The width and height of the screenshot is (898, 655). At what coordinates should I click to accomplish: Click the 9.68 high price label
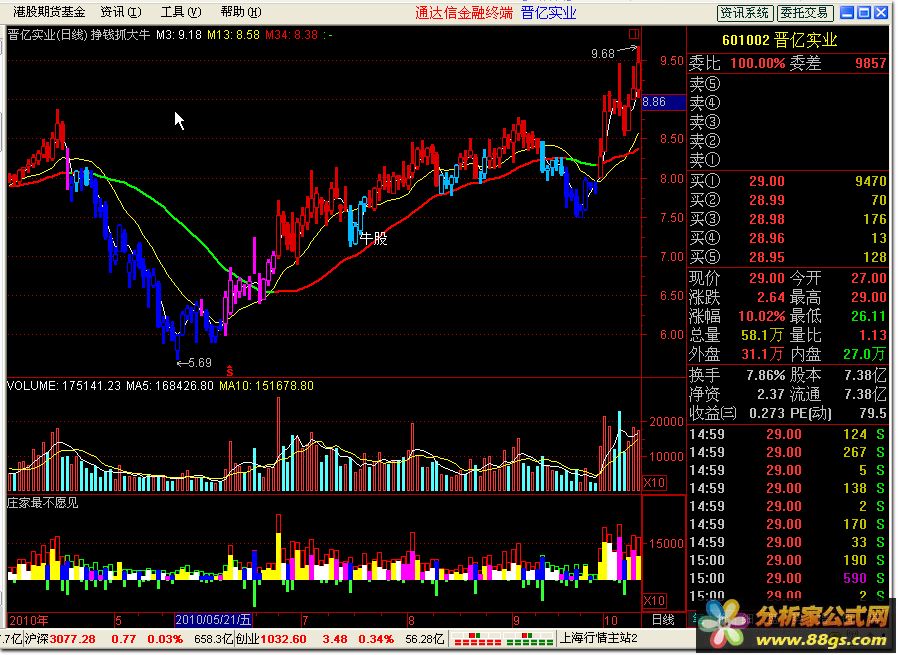click(x=602, y=54)
